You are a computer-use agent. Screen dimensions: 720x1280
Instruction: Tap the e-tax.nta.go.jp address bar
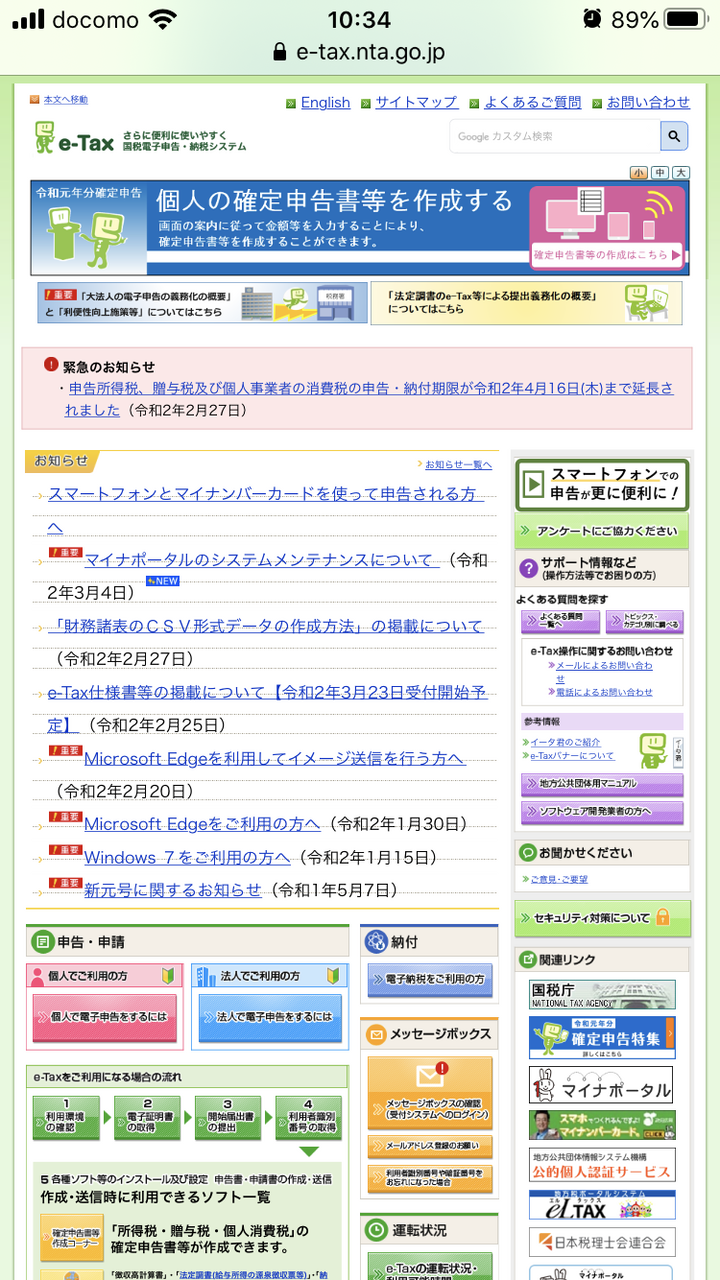pos(360,52)
